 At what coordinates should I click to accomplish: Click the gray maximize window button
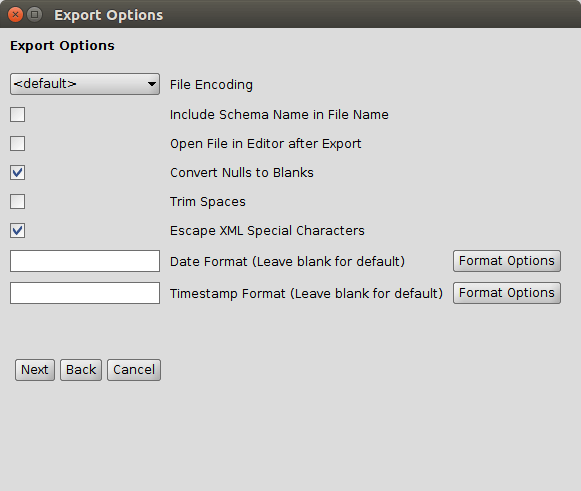pos(34,15)
